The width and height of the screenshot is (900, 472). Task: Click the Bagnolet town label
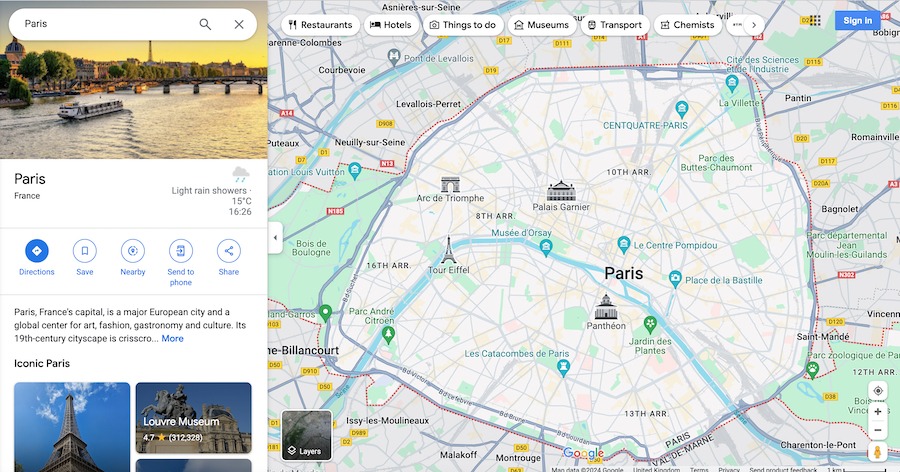tap(840, 209)
